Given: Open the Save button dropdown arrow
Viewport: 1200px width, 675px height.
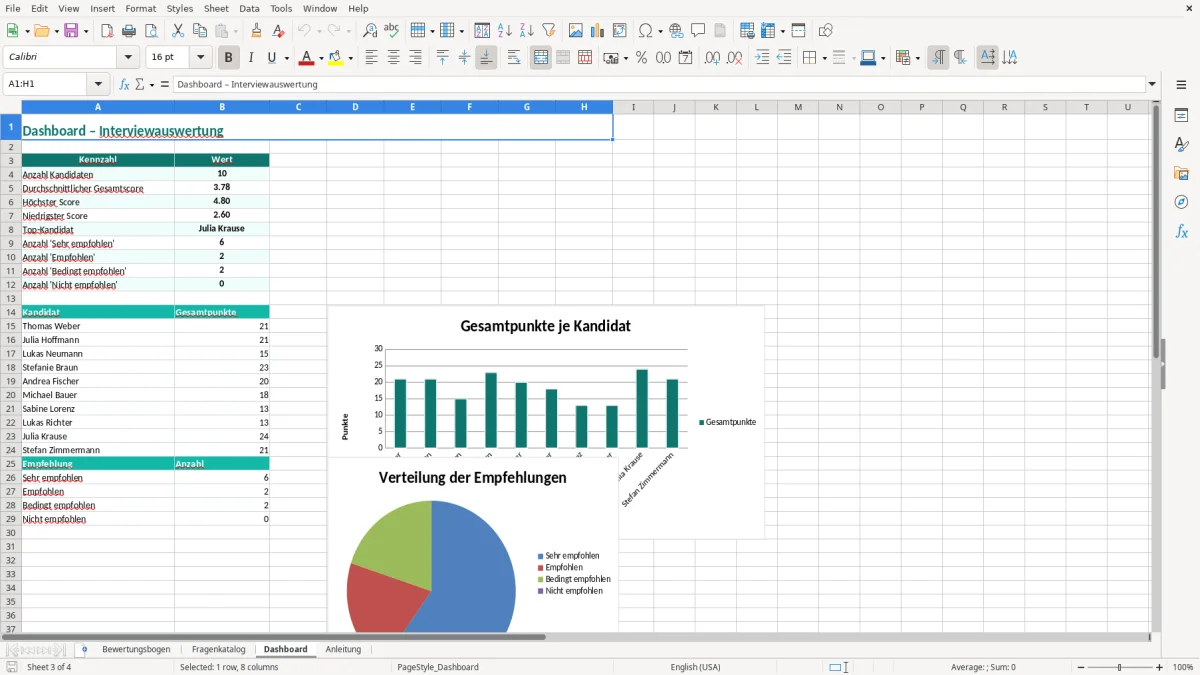Looking at the screenshot, I should (86, 31).
